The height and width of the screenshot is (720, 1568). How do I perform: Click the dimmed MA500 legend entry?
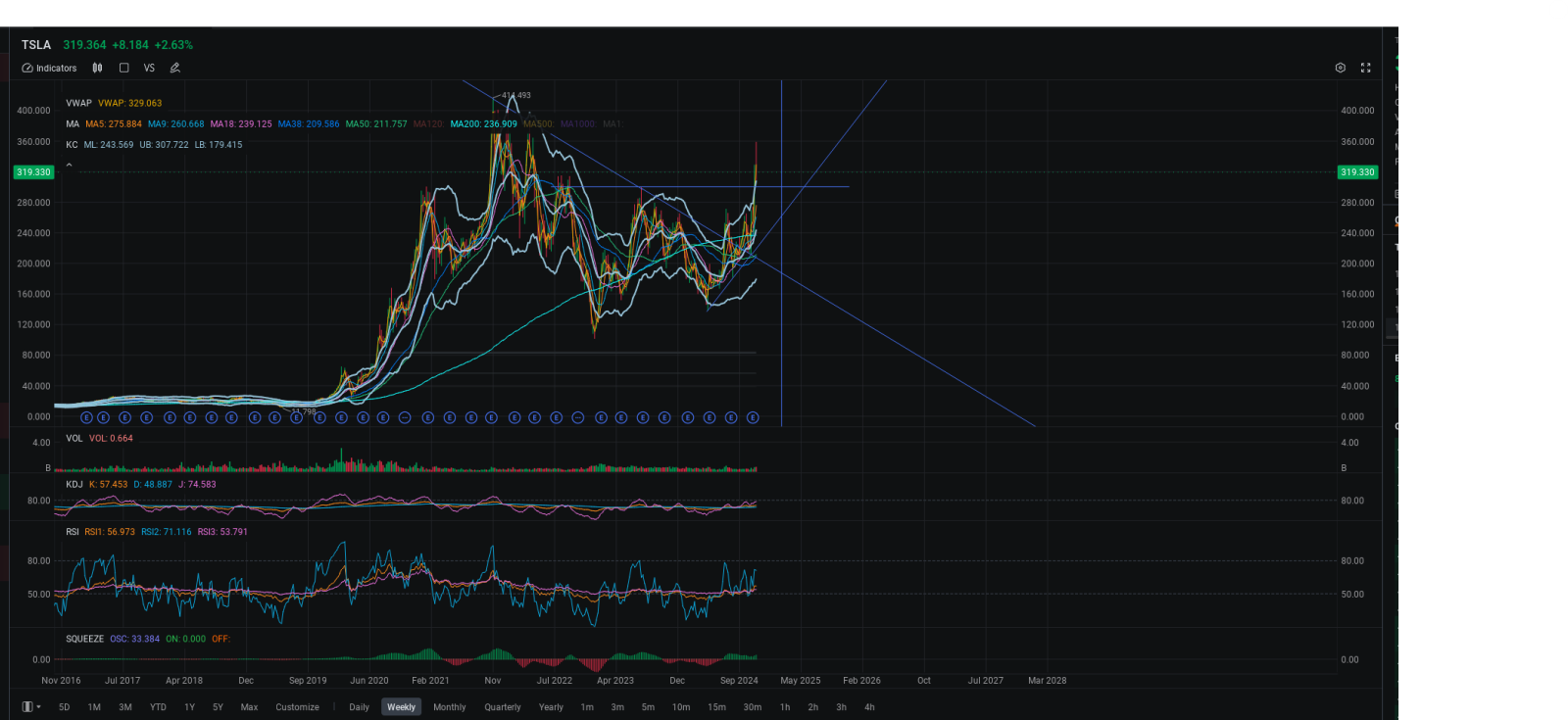pos(538,124)
